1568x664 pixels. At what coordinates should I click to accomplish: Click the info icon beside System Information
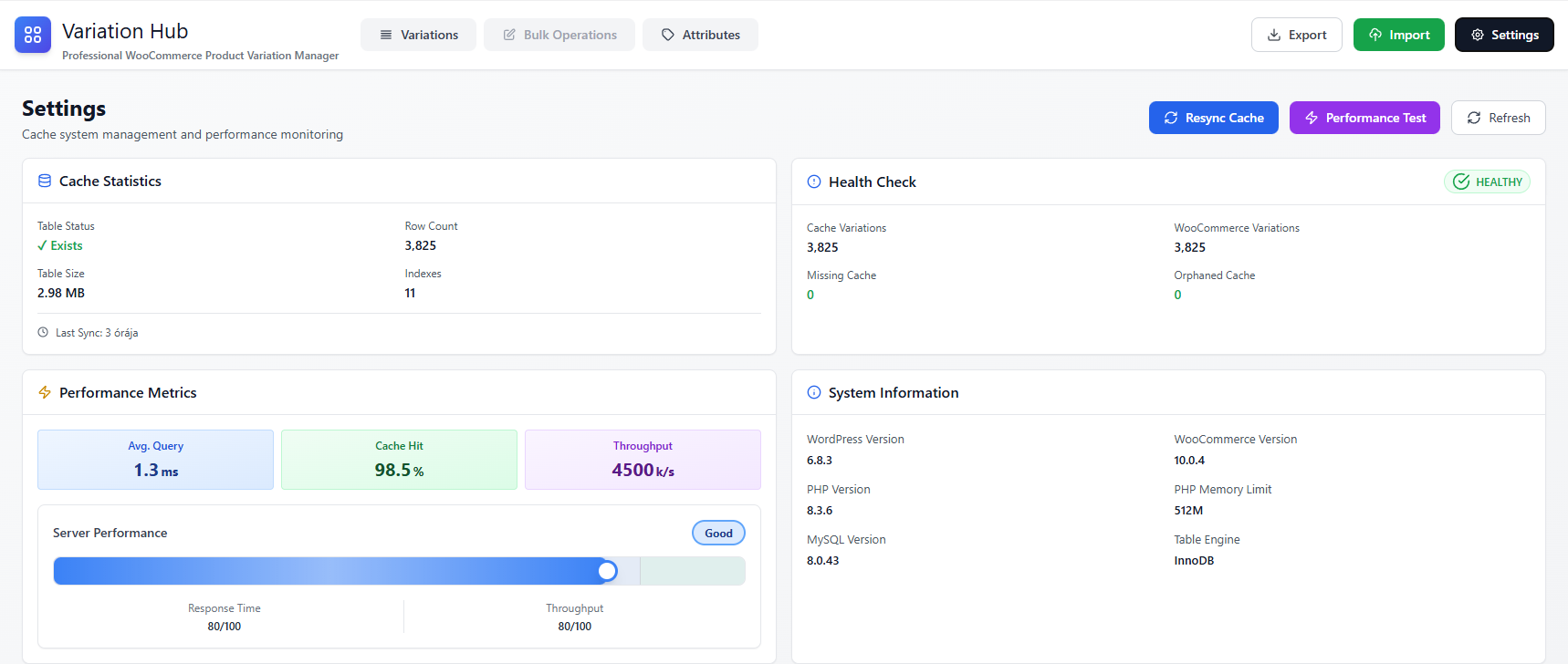point(814,392)
